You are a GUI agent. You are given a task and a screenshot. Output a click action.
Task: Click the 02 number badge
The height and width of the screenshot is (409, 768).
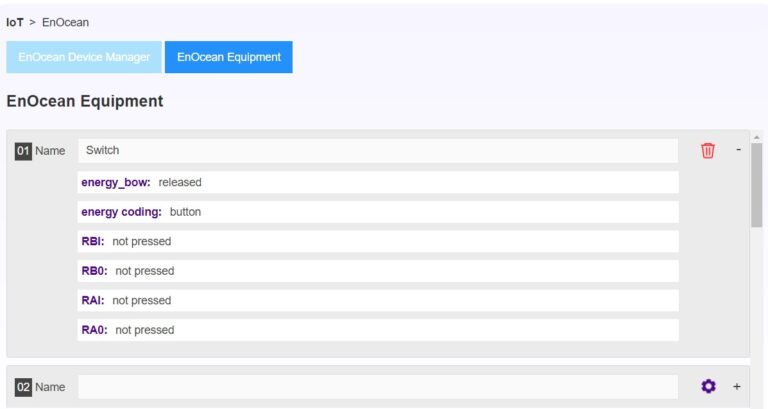23,387
